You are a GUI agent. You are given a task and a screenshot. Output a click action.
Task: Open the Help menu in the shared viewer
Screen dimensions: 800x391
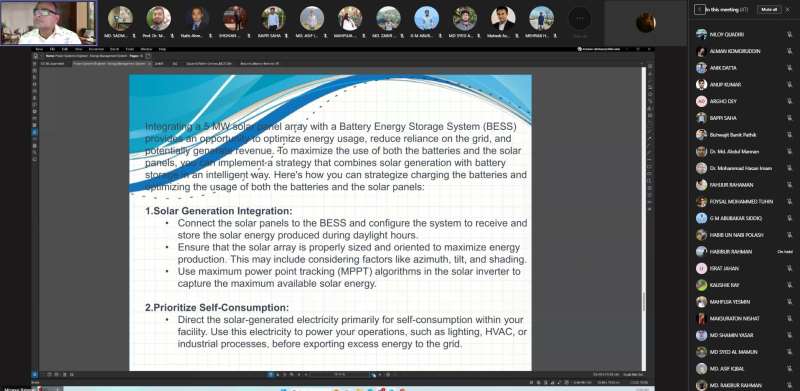coord(162,49)
